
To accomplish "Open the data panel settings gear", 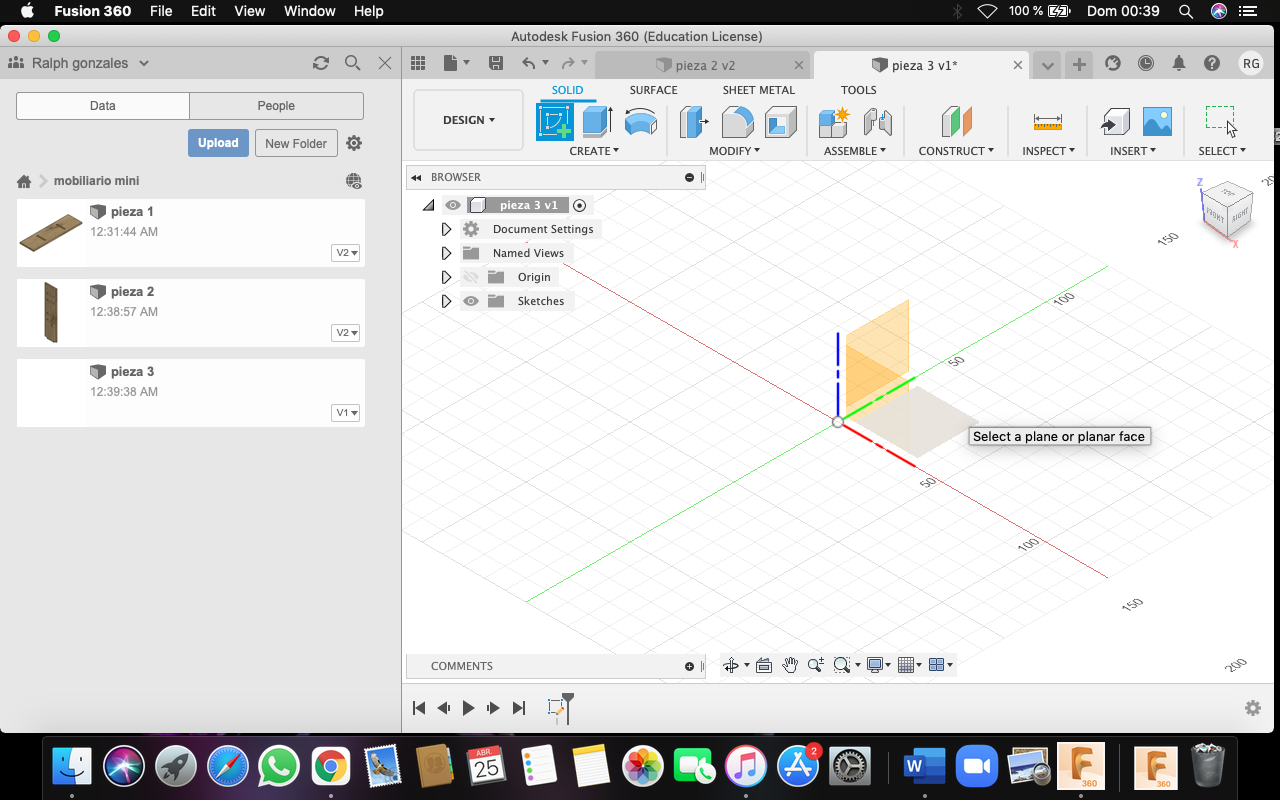I will point(354,143).
